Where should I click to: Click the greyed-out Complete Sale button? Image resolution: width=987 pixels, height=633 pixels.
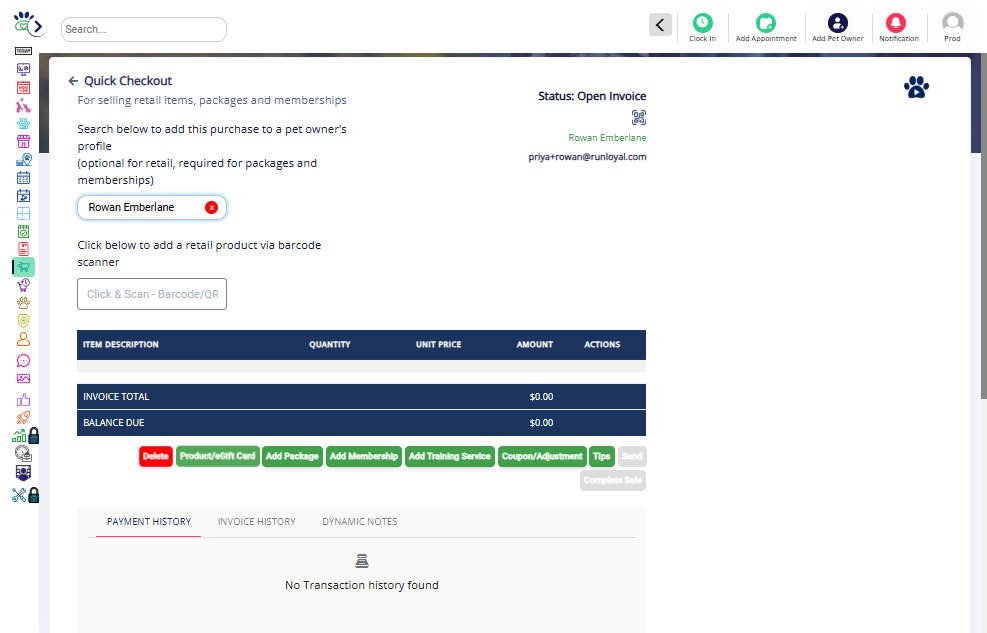[x=612, y=480]
